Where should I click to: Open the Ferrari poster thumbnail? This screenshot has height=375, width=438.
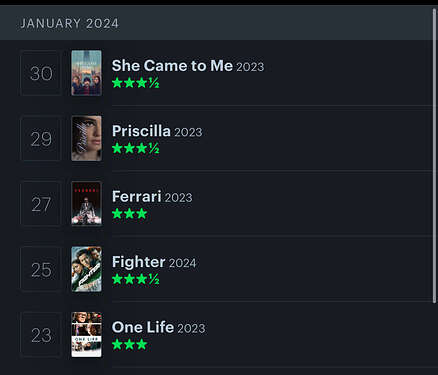[86, 204]
